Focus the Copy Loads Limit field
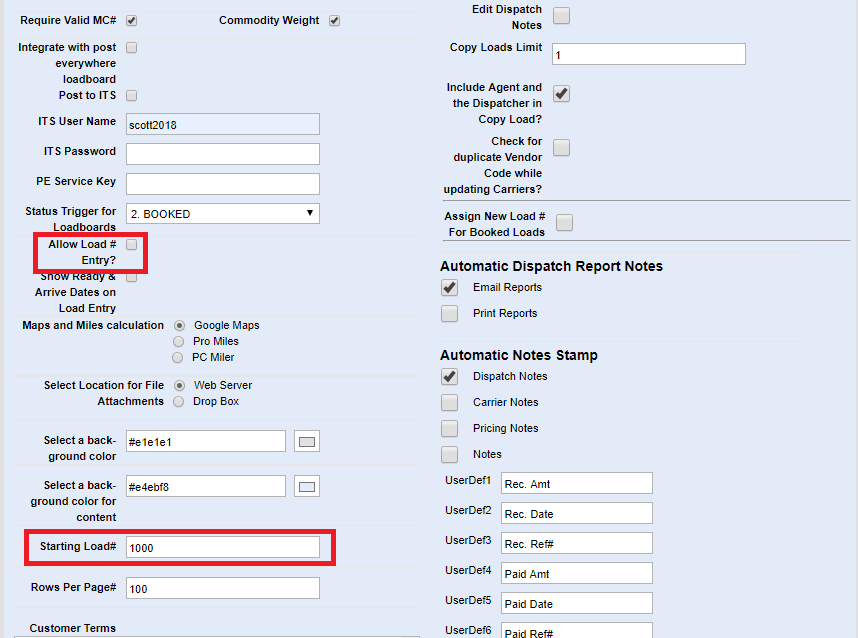Image resolution: width=858 pixels, height=638 pixels. (x=647, y=54)
